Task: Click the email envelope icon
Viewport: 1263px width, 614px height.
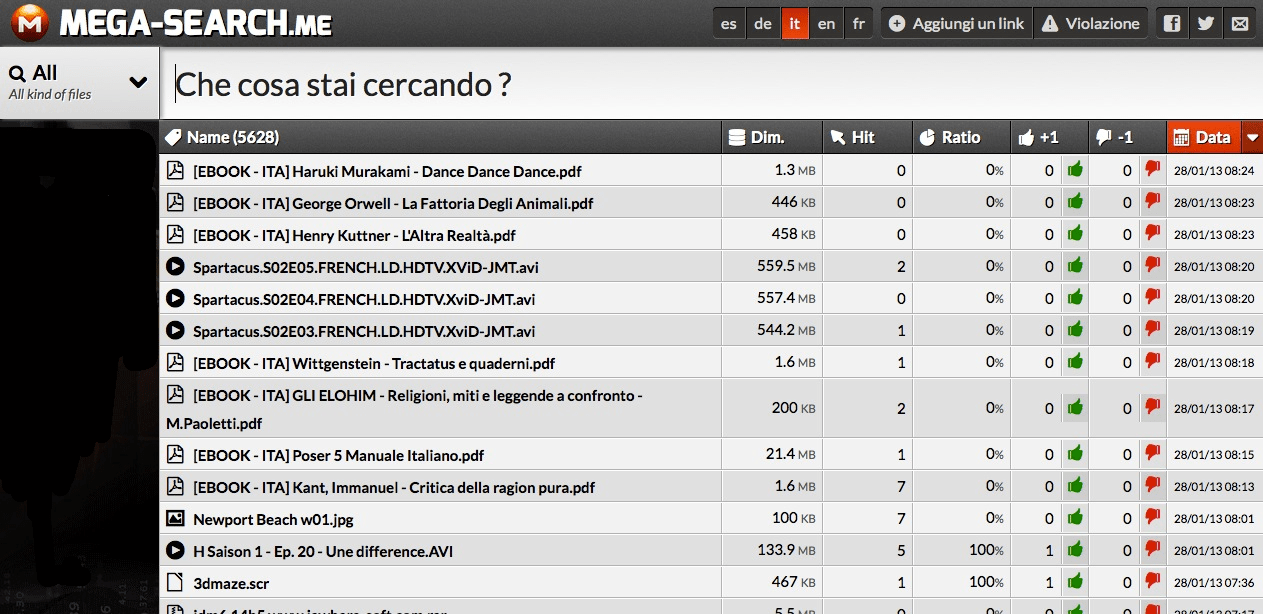Action: 1240,23
